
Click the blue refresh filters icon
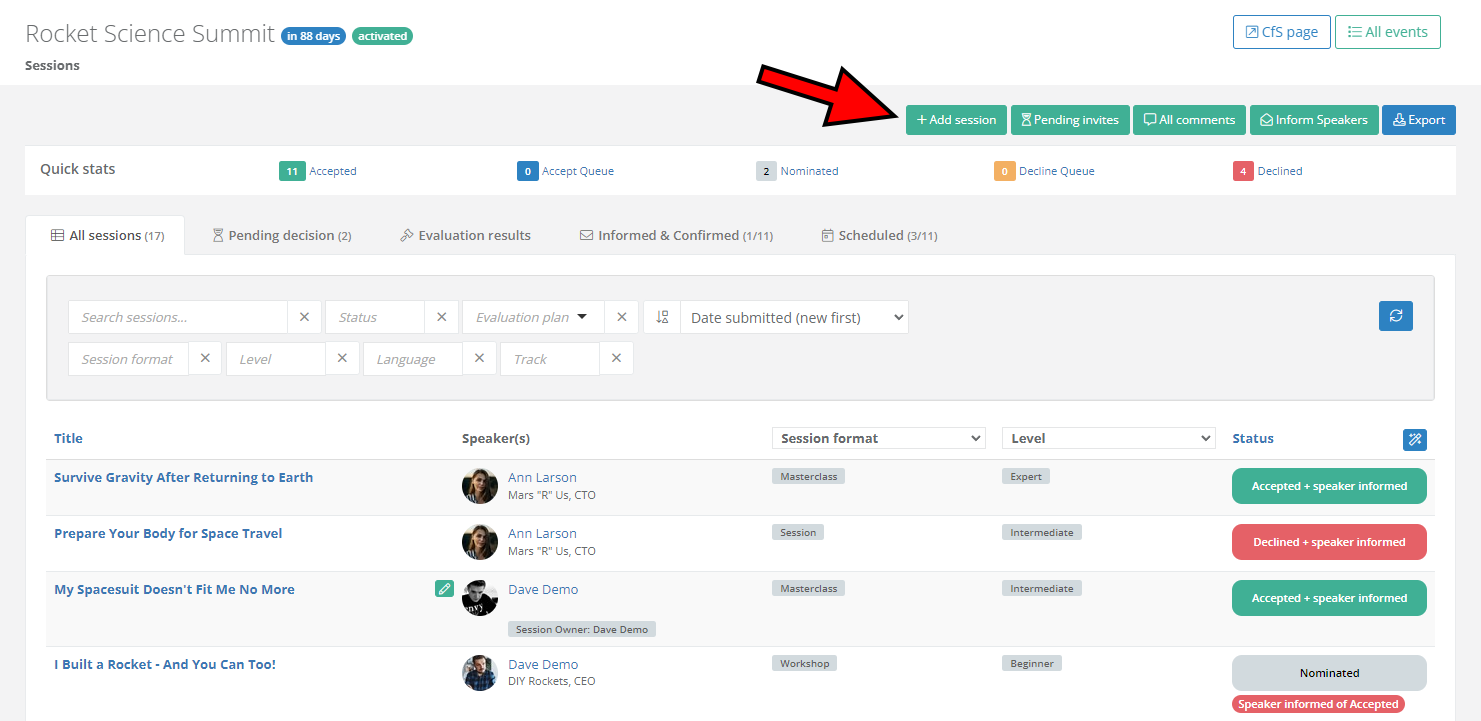(1395, 316)
